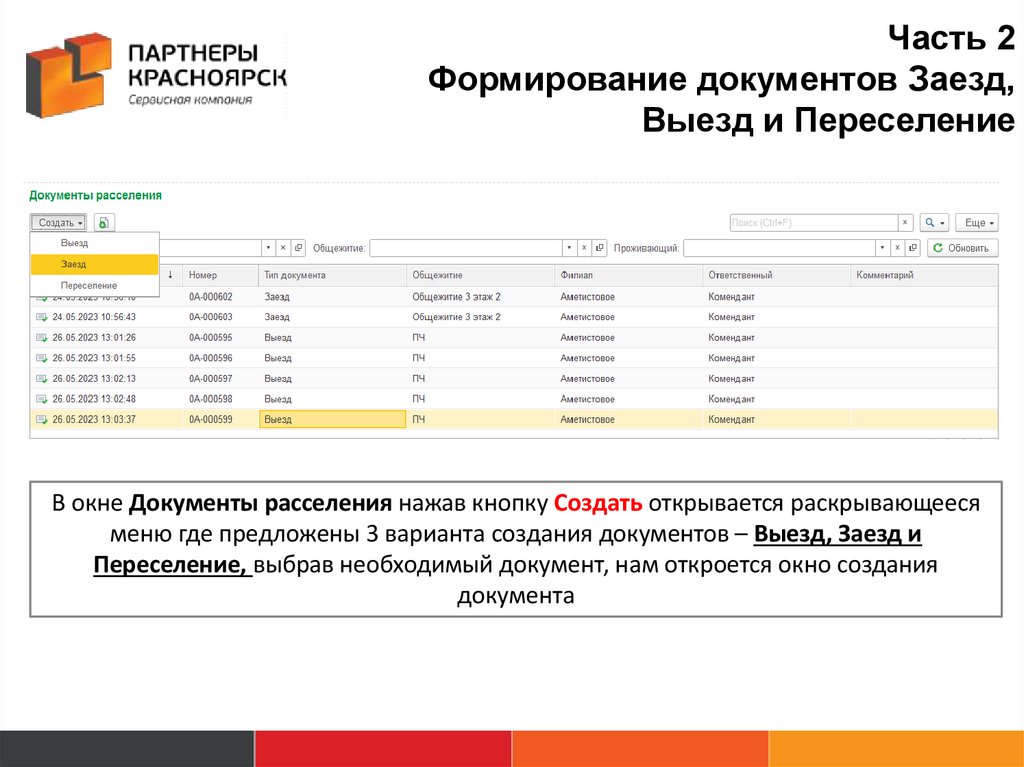Open the Еще menu
Screen dimensions: 1024x767
pos(977,223)
